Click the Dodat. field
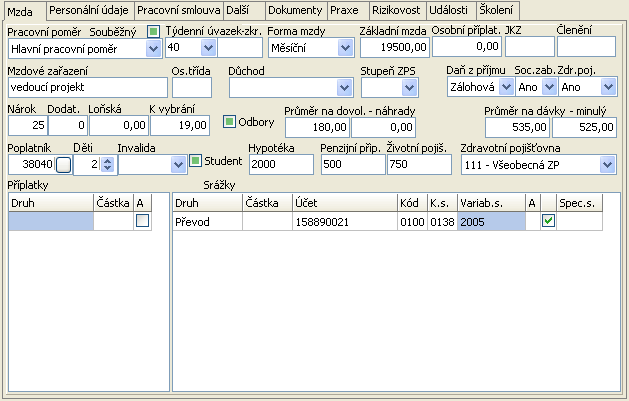Screen dimensions: 629x401 [68, 126]
